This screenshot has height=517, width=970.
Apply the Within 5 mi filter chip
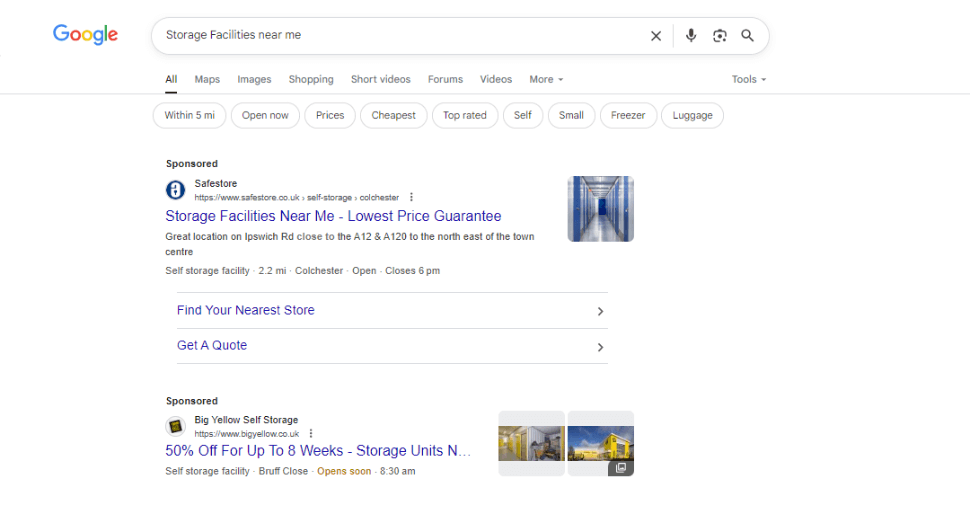(189, 116)
